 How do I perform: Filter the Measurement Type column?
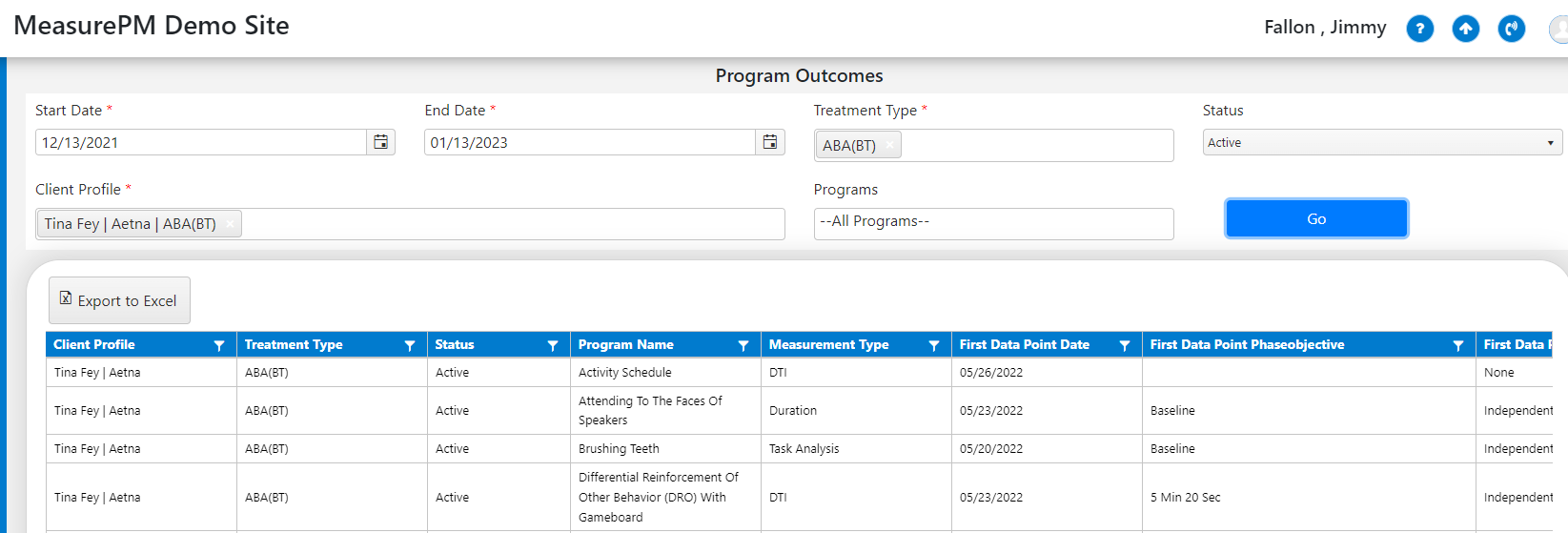[934, 345]
